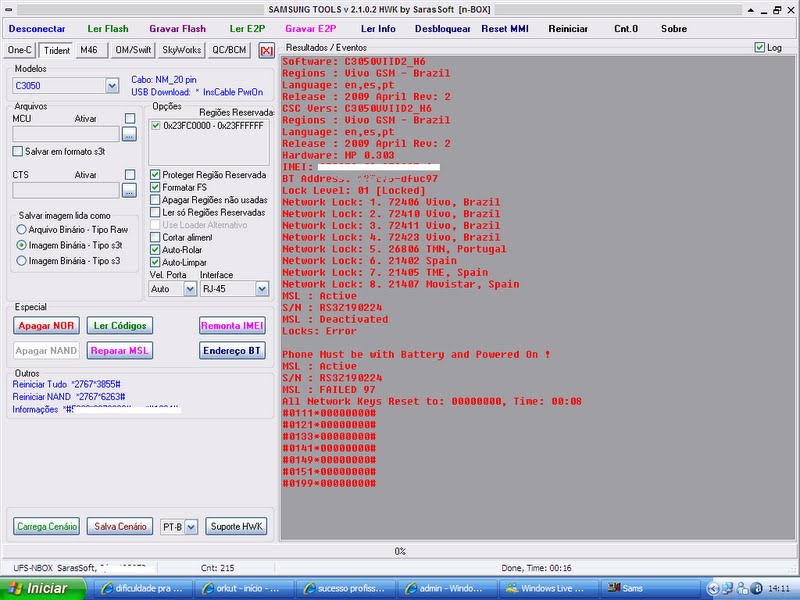This screenshot has height=600, width=800.
Task: Select 'Arquivo Binário - Tipo Raw' radio
Action: tap(21, 230)
